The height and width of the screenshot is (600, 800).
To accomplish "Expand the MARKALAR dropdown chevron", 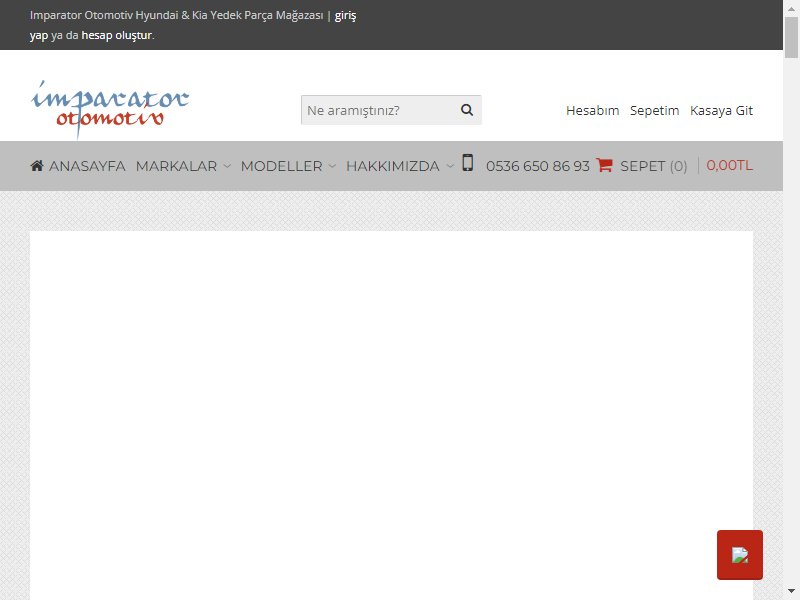I will [x=227, y=166].
